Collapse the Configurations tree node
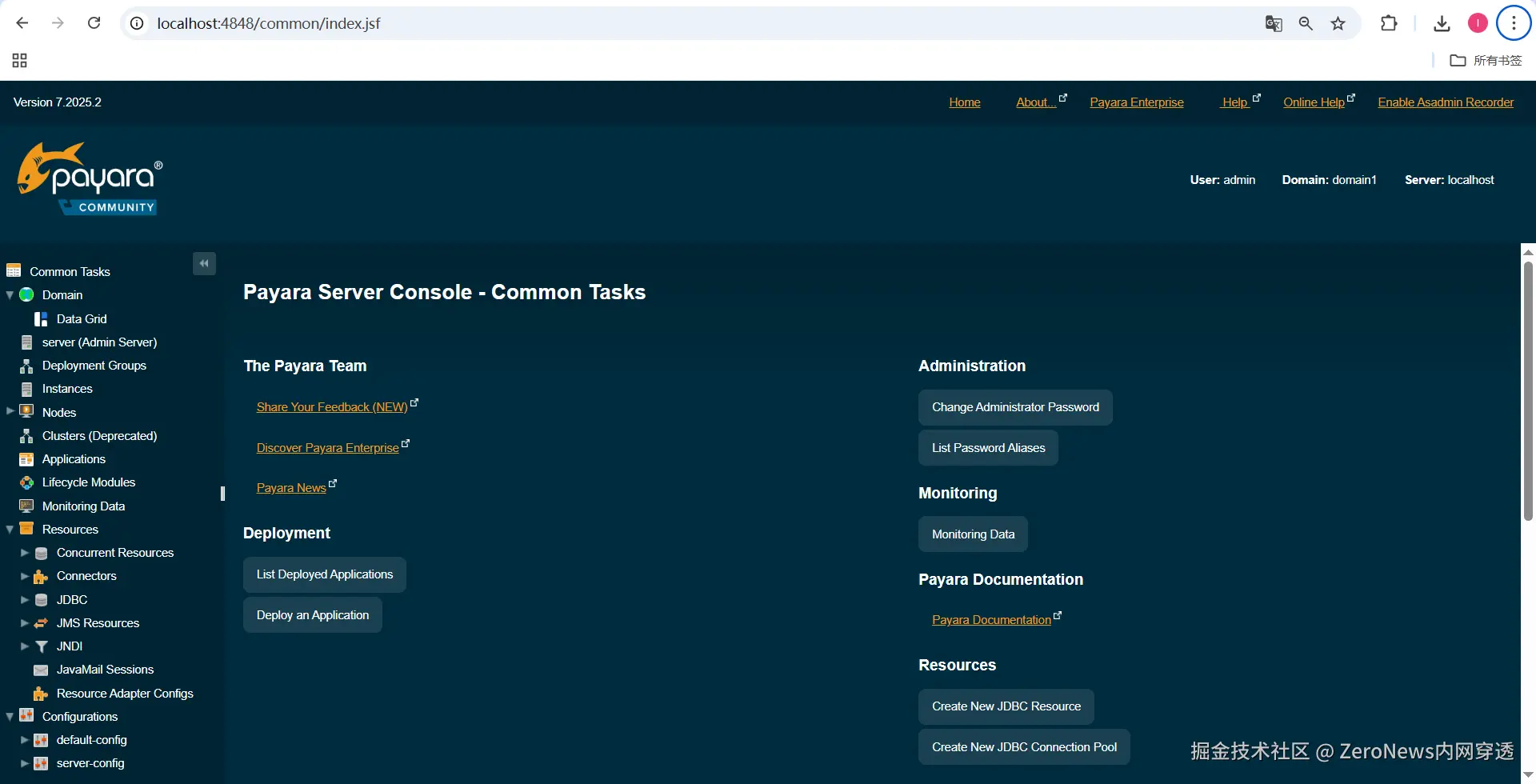The height and width of the screenshot is (784, 1536). click(x=10, y=717)
